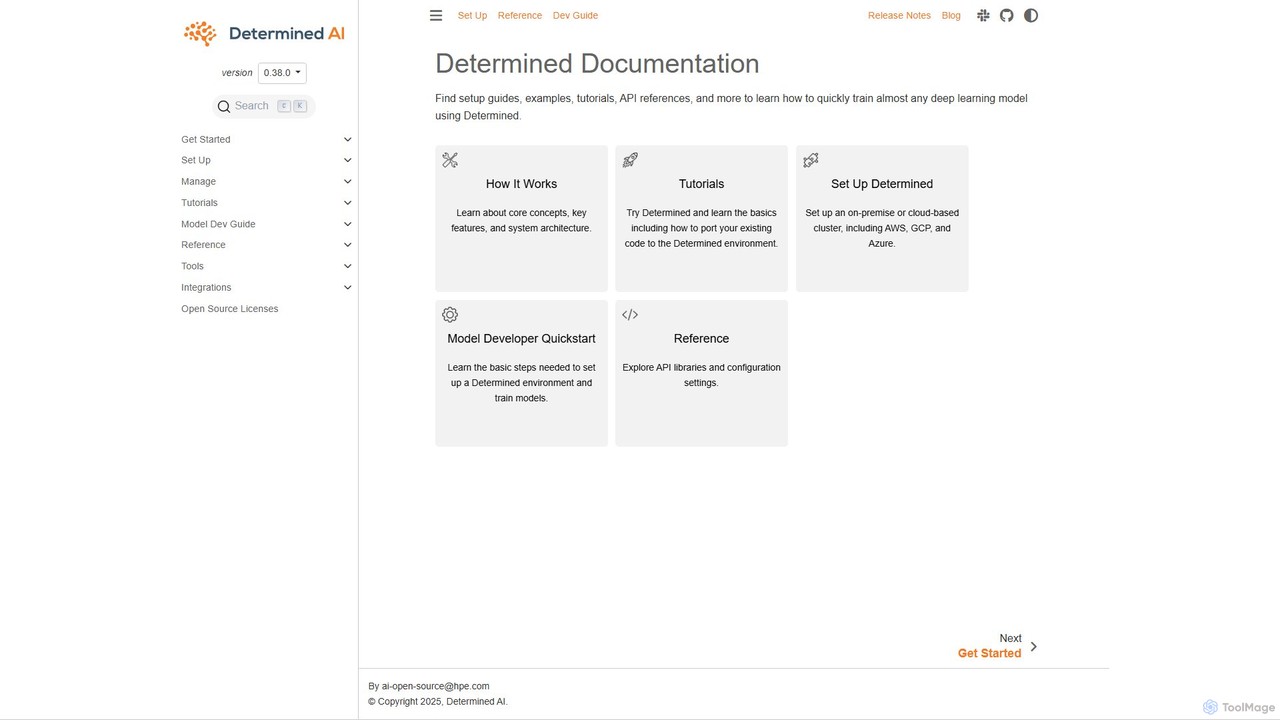Select Get Started sidebar label
The image size is (1280, 720).
(206, 139)
